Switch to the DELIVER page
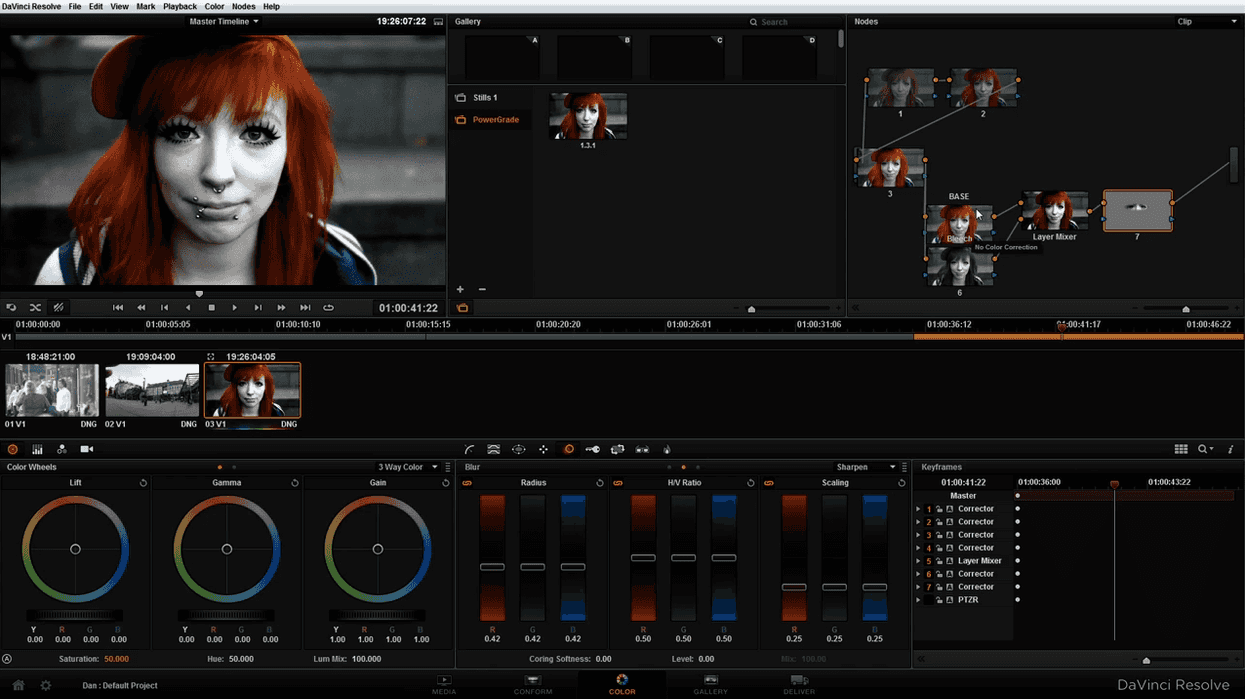Screen dimensions: 1245x699 [799, 685]
